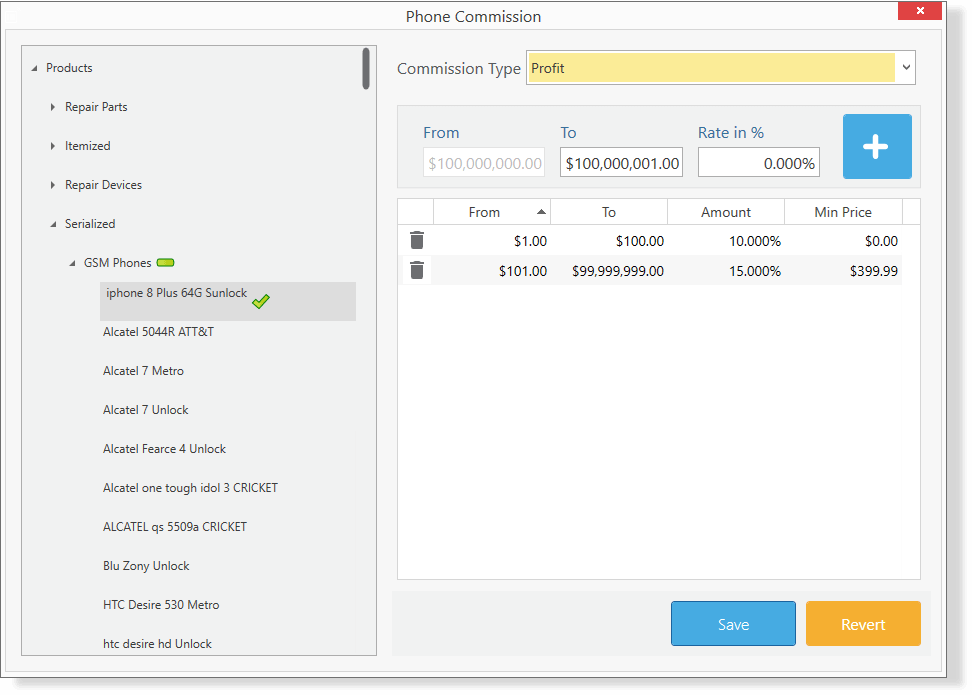Delete the $101.00 commission range row
This screenshot has height=695, width=972.
[417, 270]
